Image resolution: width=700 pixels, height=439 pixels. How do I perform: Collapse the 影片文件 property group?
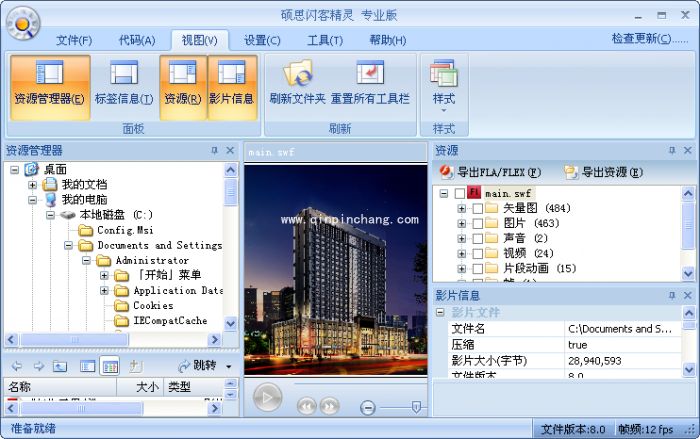click(x=440, y=312)
